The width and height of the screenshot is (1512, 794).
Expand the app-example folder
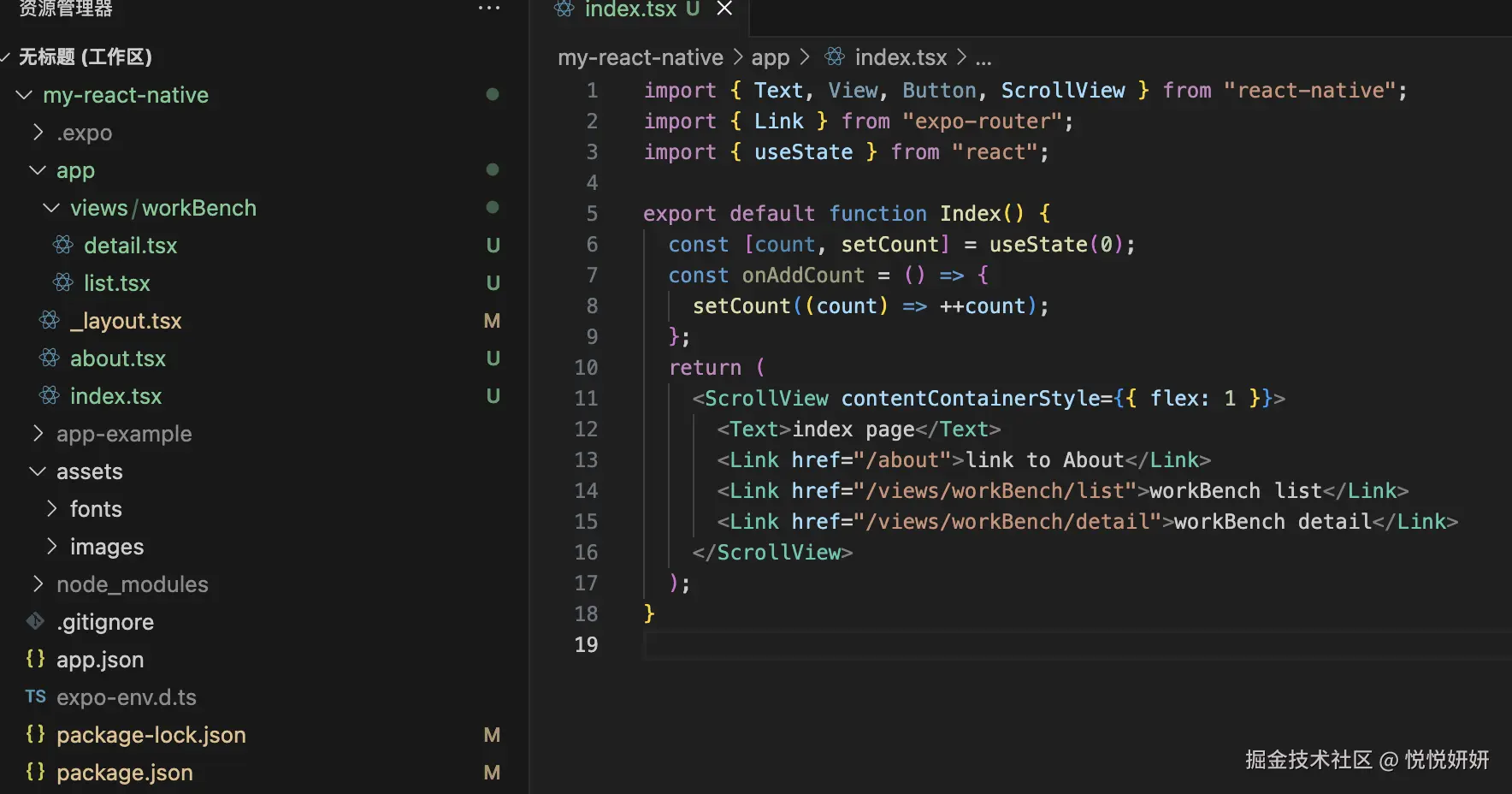(x=38, y=434)
